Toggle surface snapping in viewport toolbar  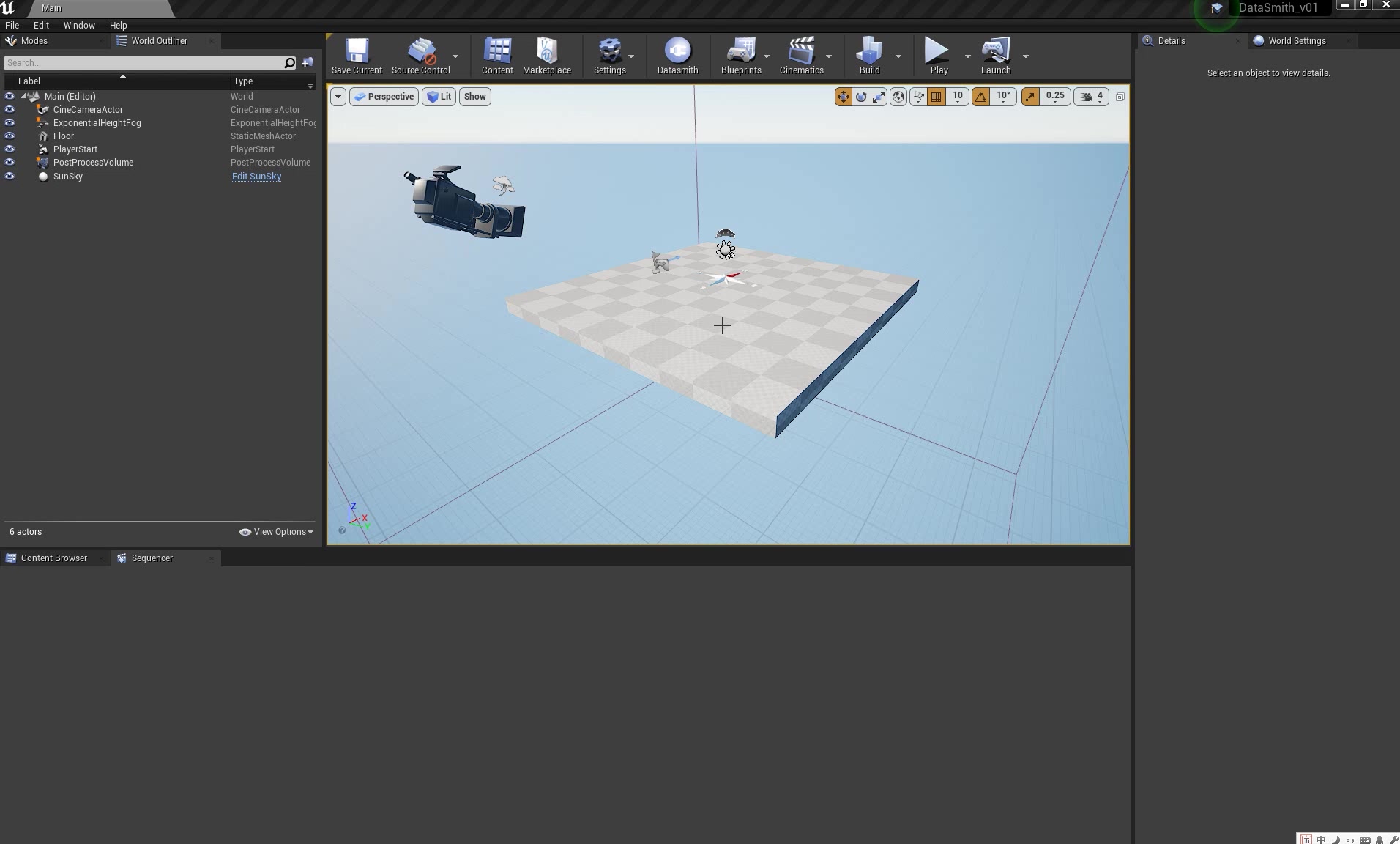917,96
